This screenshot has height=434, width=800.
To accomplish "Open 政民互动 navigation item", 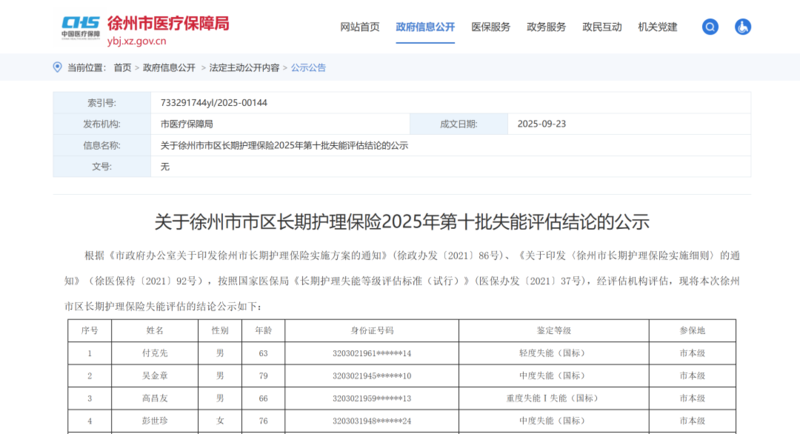I will click(x=602, y=27).
